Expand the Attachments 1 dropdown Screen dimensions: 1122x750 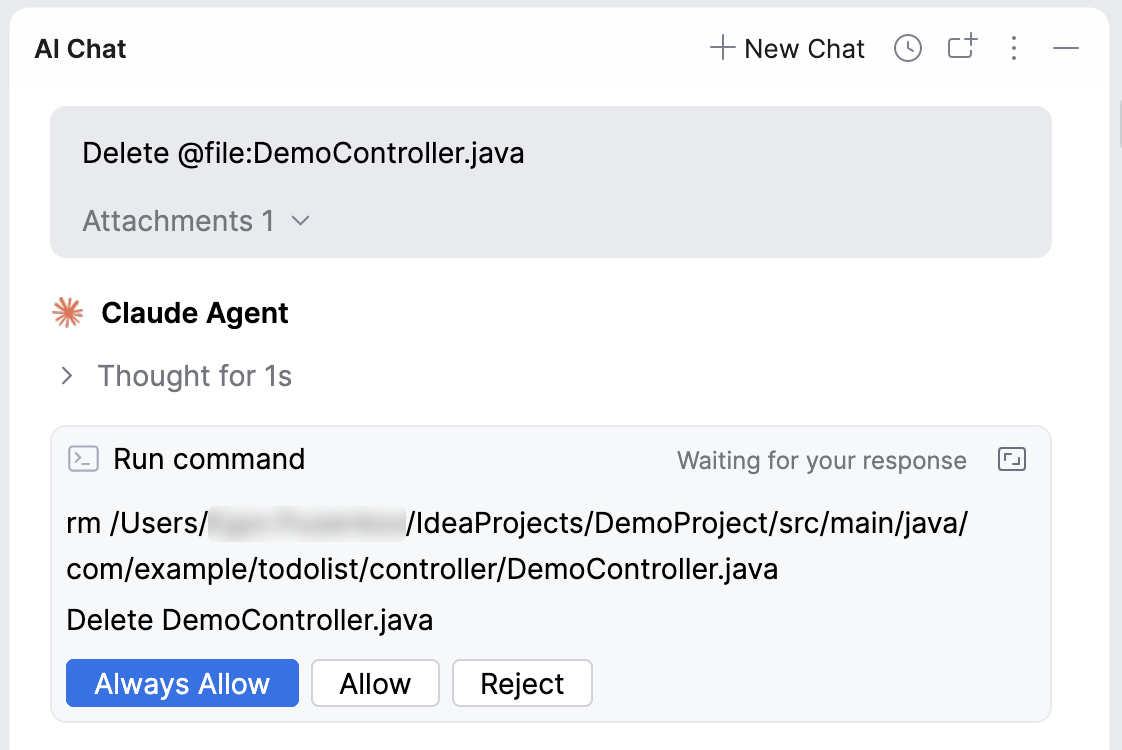click(x=197, y=221)
